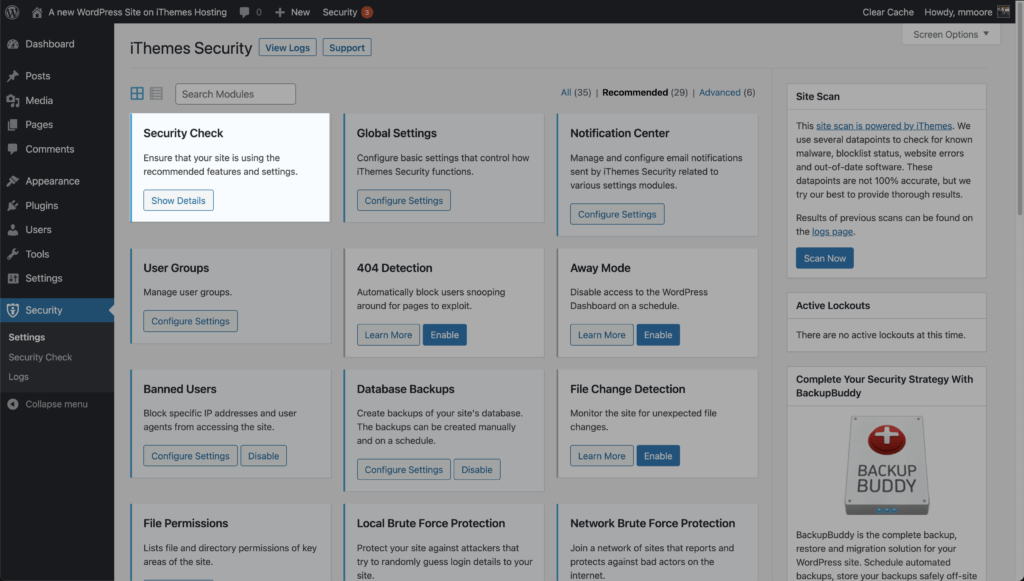
Task: Configure Settings for User Groups
Action: click(x=191, y=321)
